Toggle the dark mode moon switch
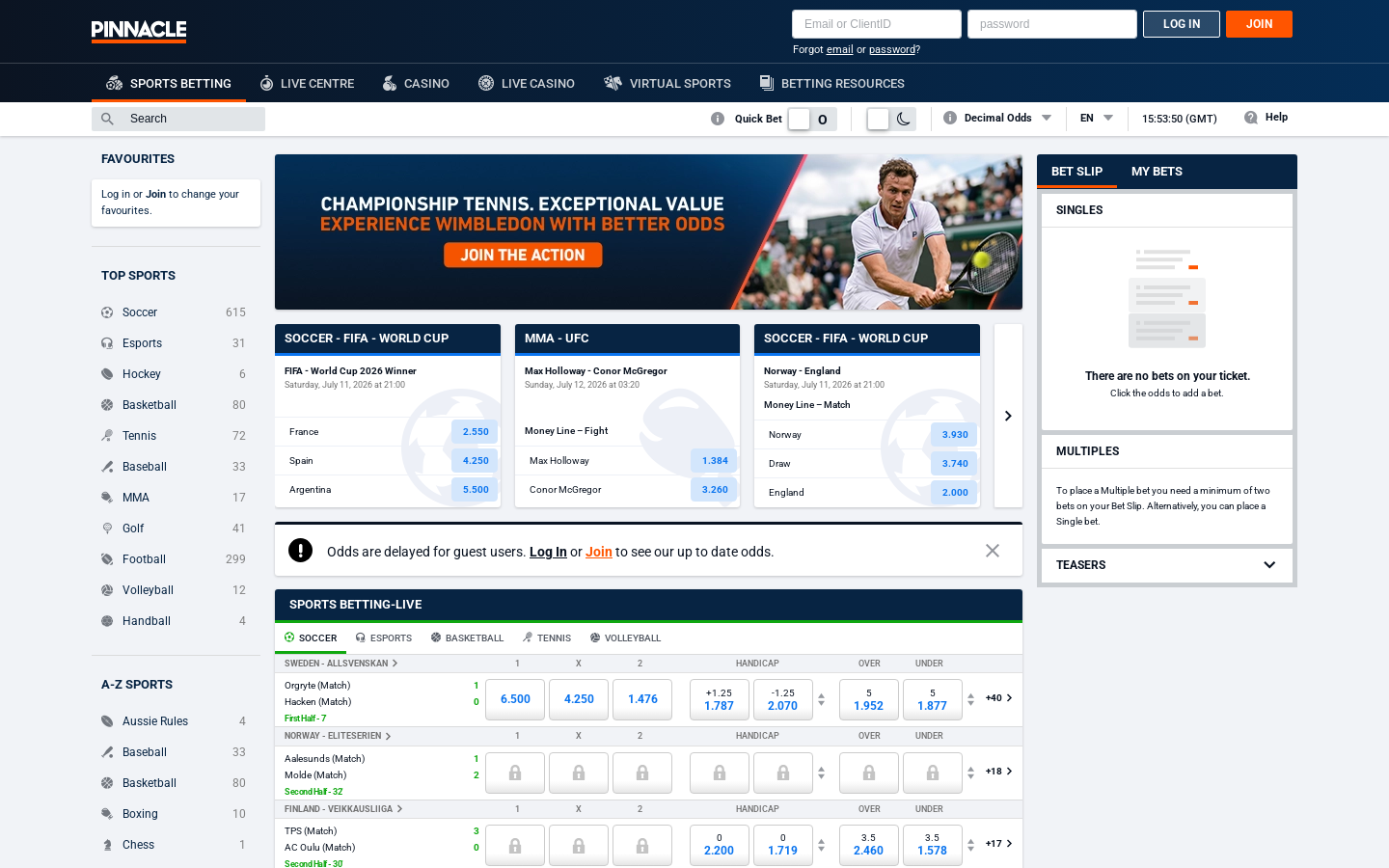This screenshot has width=1389, height=868. click(891, 119)
